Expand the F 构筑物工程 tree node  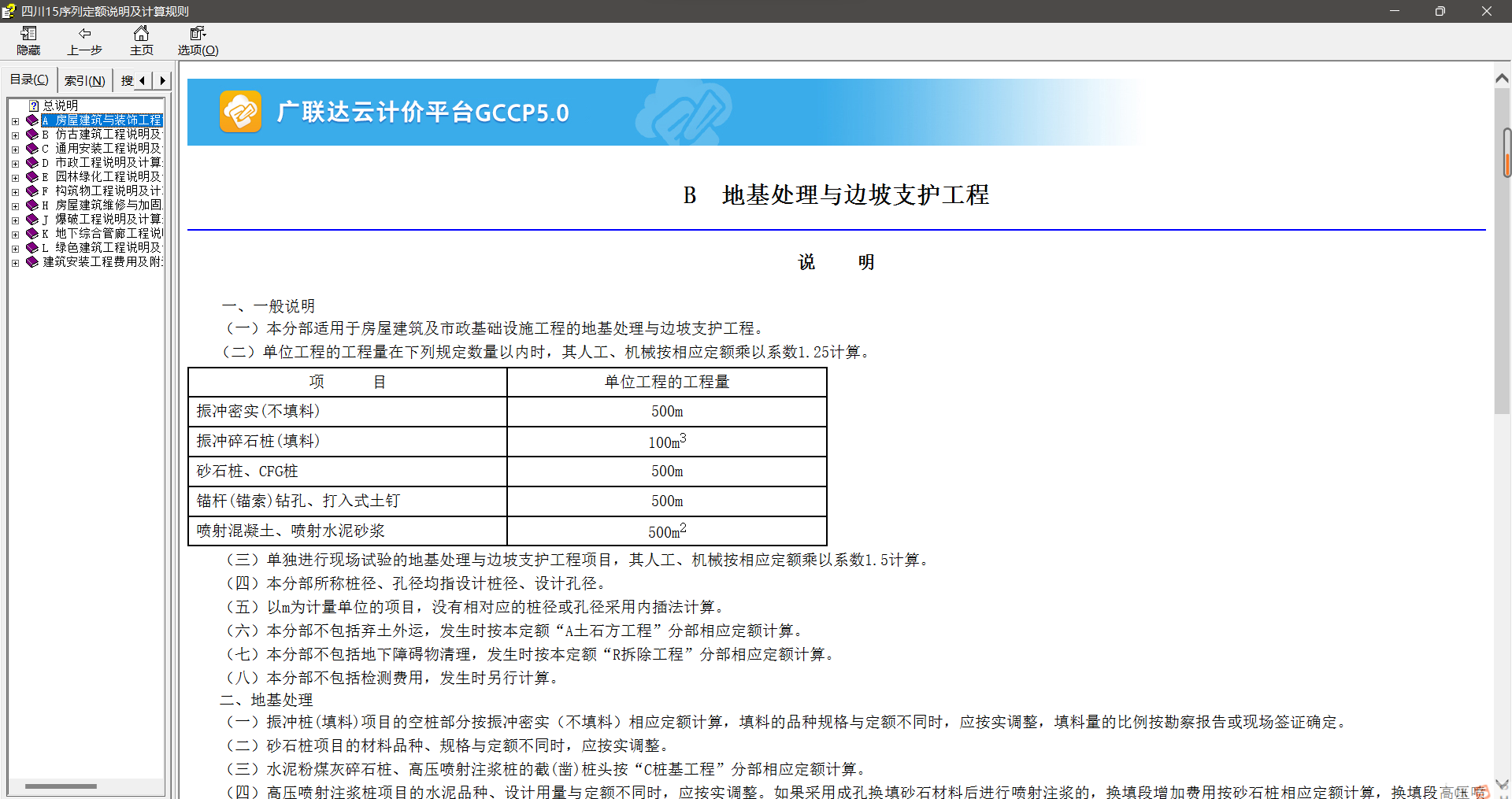click(x=15, y=192)
